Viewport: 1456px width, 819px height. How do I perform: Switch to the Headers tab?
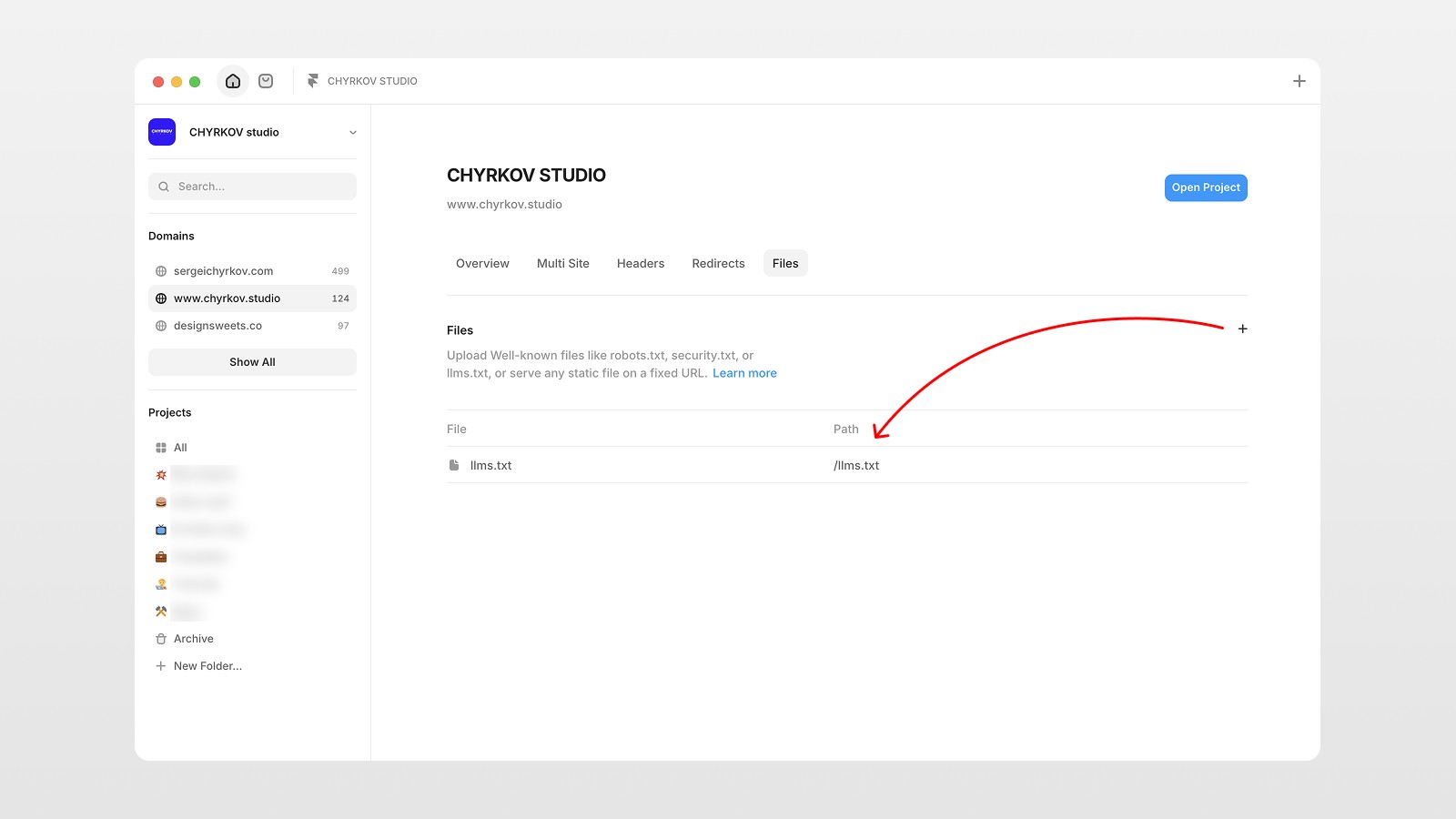click(641, 264)
